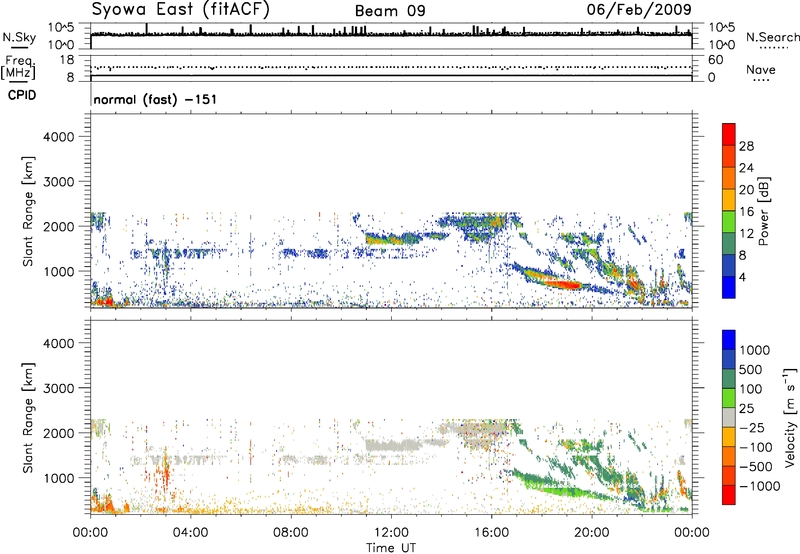Click the red bottom segment of the velocity colorbar
The image size is (800, 554).
(x=729, y=495)
